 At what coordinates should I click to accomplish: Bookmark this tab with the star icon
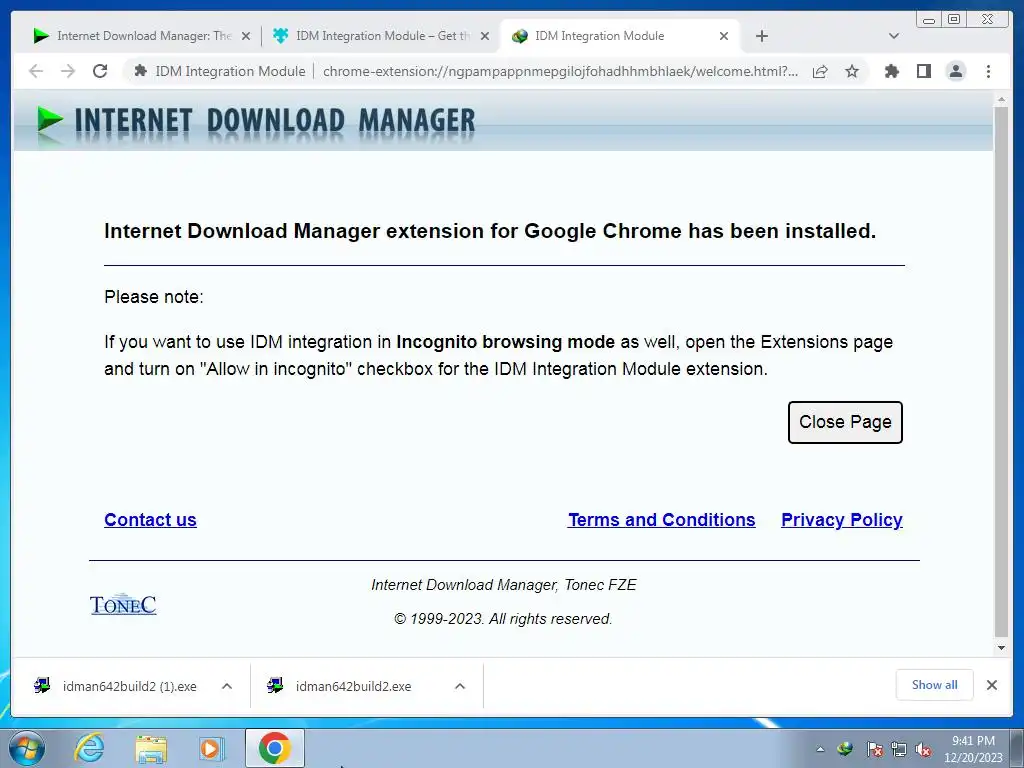[852, 71]
